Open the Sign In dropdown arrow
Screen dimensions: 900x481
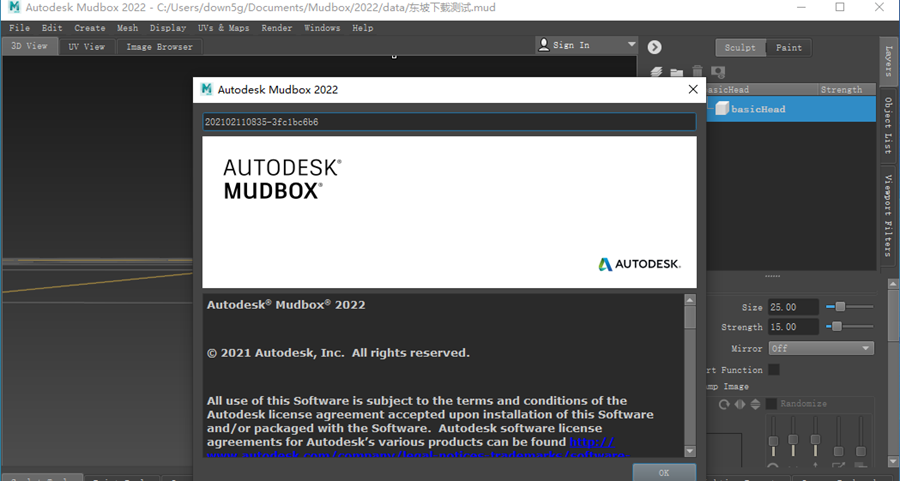click(x=631, y=44)
